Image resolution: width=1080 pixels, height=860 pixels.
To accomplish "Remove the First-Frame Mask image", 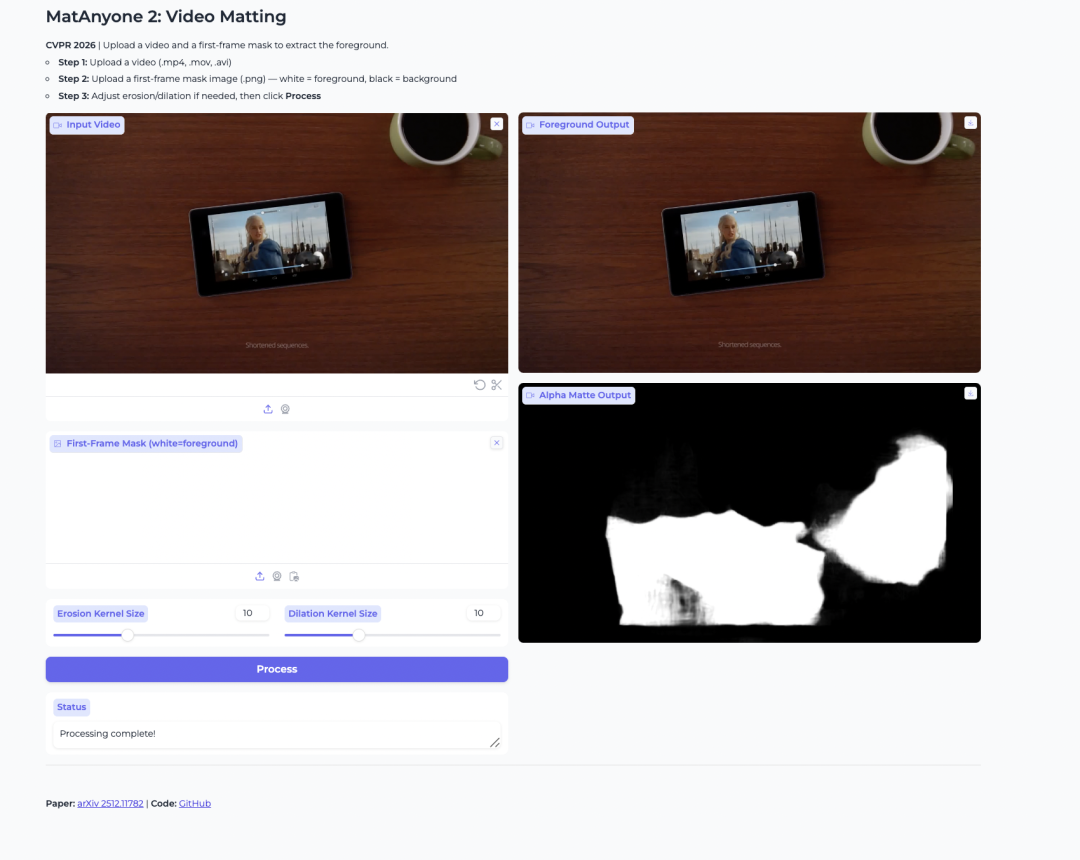I will click(x=497, y=443).
